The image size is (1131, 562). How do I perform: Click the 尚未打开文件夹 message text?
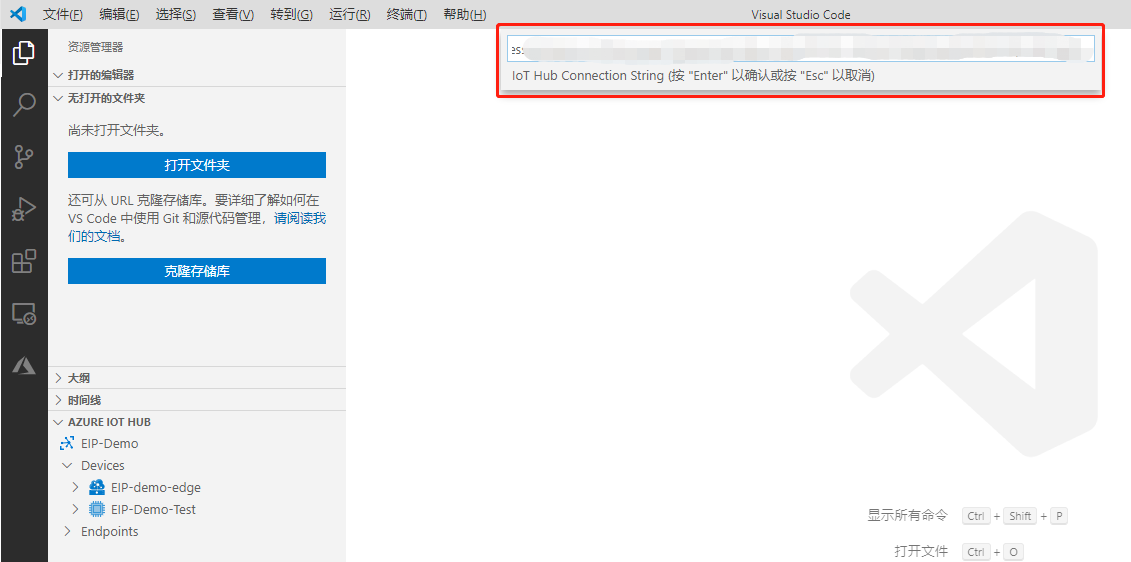(x=118, y=131)
